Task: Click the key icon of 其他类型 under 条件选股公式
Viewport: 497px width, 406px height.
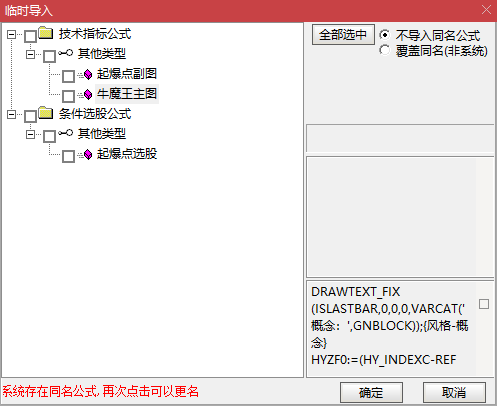Action: click(x=65, y=133)
